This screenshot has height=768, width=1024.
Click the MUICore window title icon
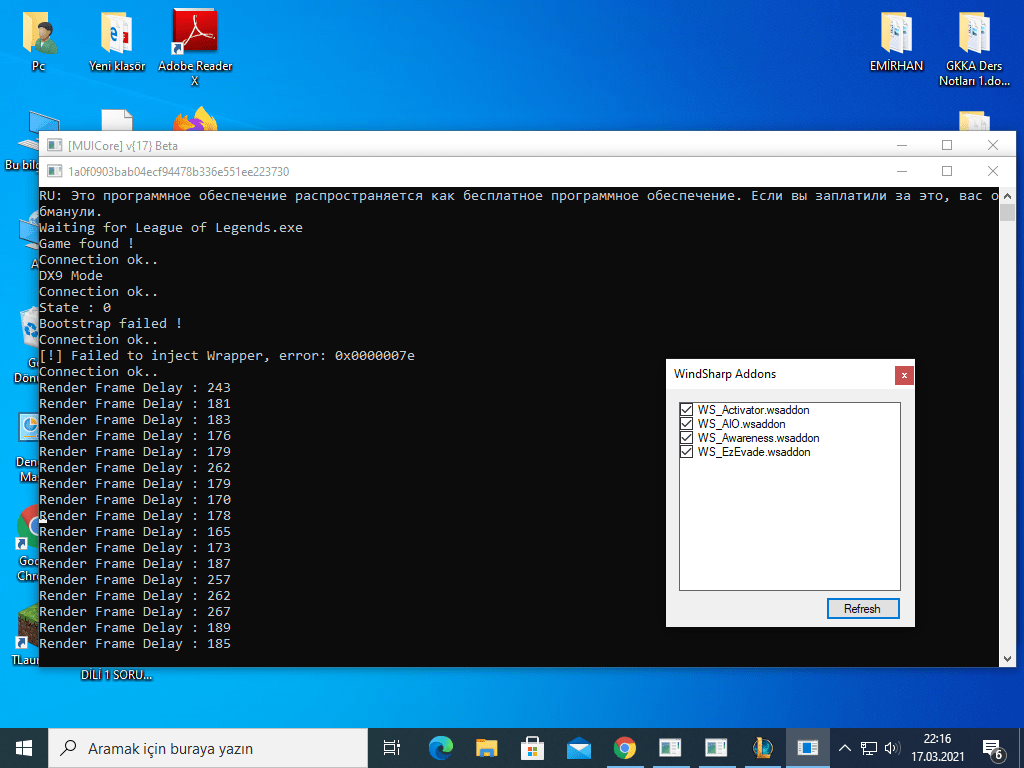(x=55, y=146)
